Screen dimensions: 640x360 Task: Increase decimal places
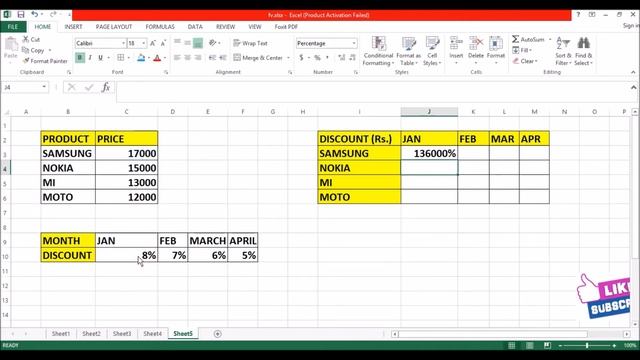point(342,58)
